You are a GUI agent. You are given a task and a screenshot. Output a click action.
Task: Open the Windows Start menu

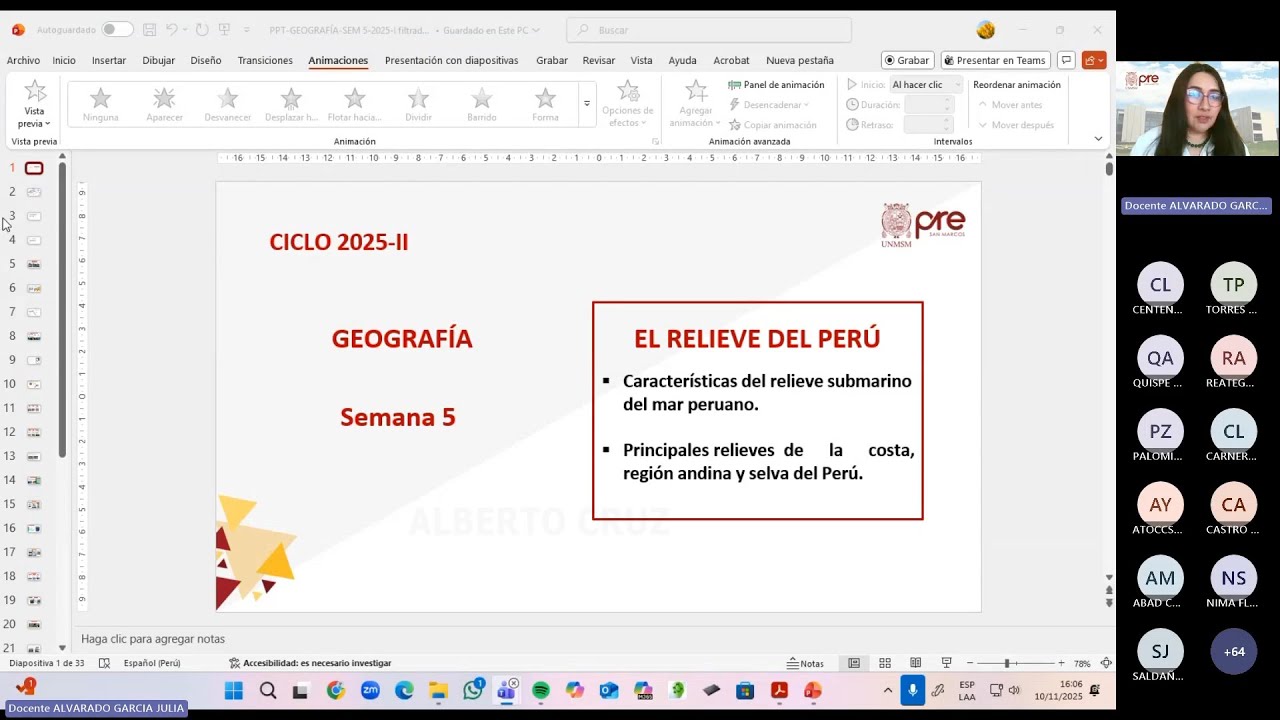point(233,690)
